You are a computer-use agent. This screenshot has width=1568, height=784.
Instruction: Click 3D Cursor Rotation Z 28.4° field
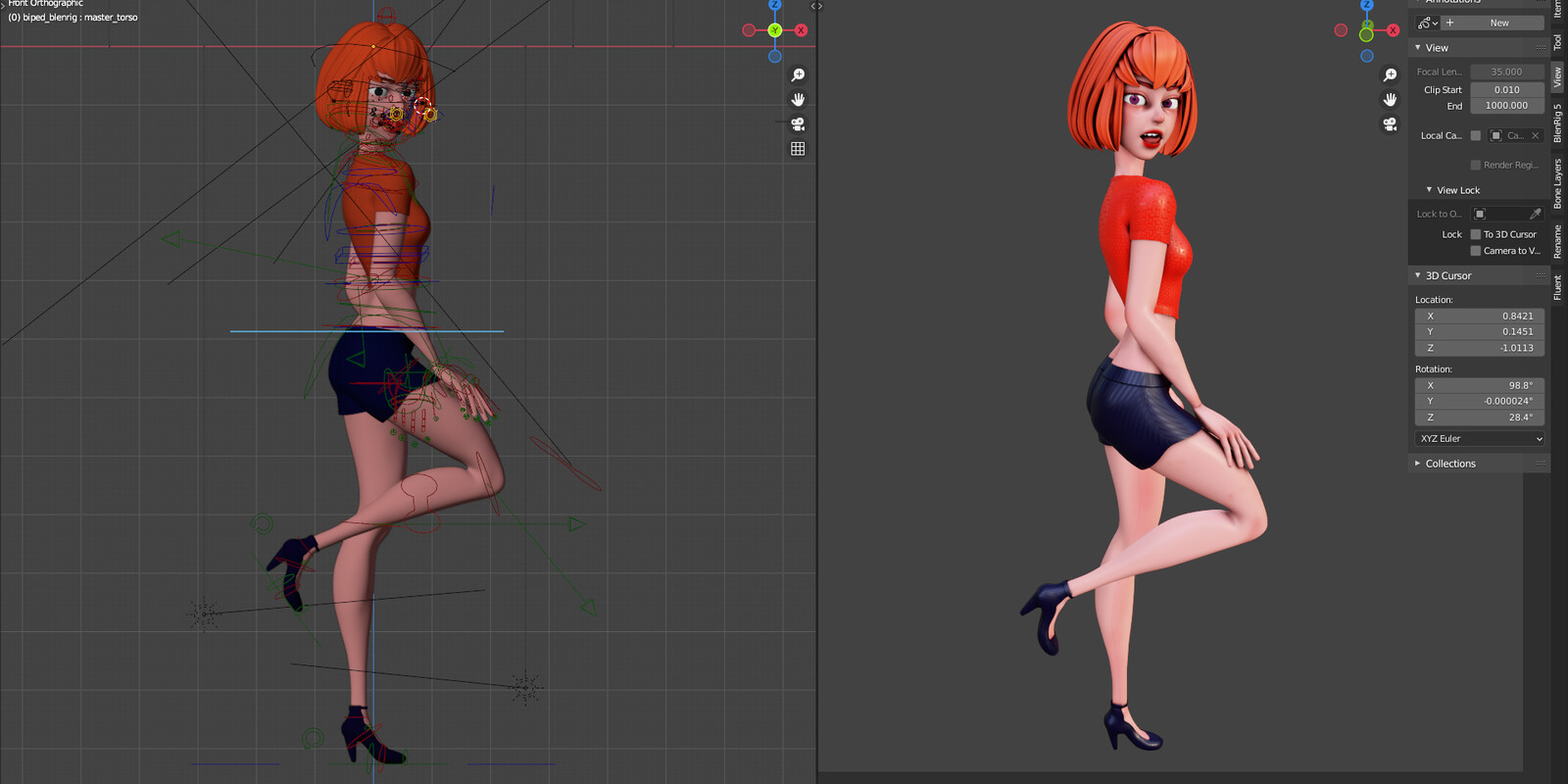[1480, 417]
